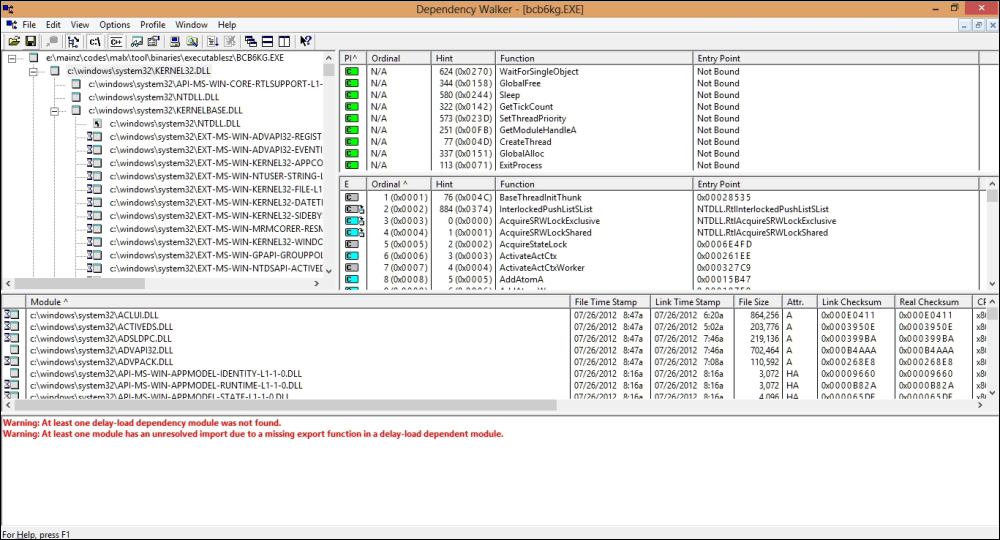Open the Options menu

click(114, 24)
